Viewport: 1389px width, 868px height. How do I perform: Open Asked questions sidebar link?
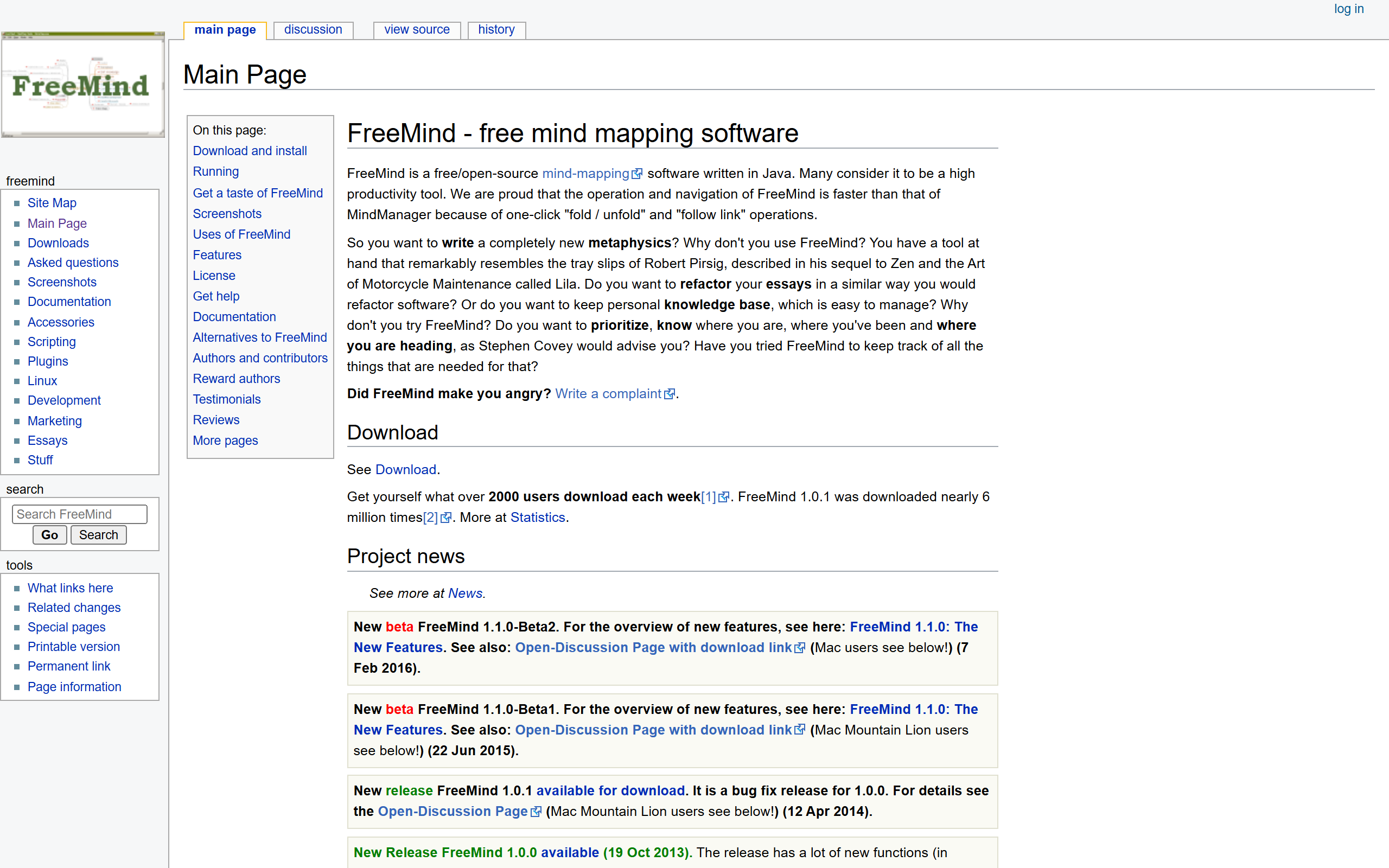click(73, 263)
